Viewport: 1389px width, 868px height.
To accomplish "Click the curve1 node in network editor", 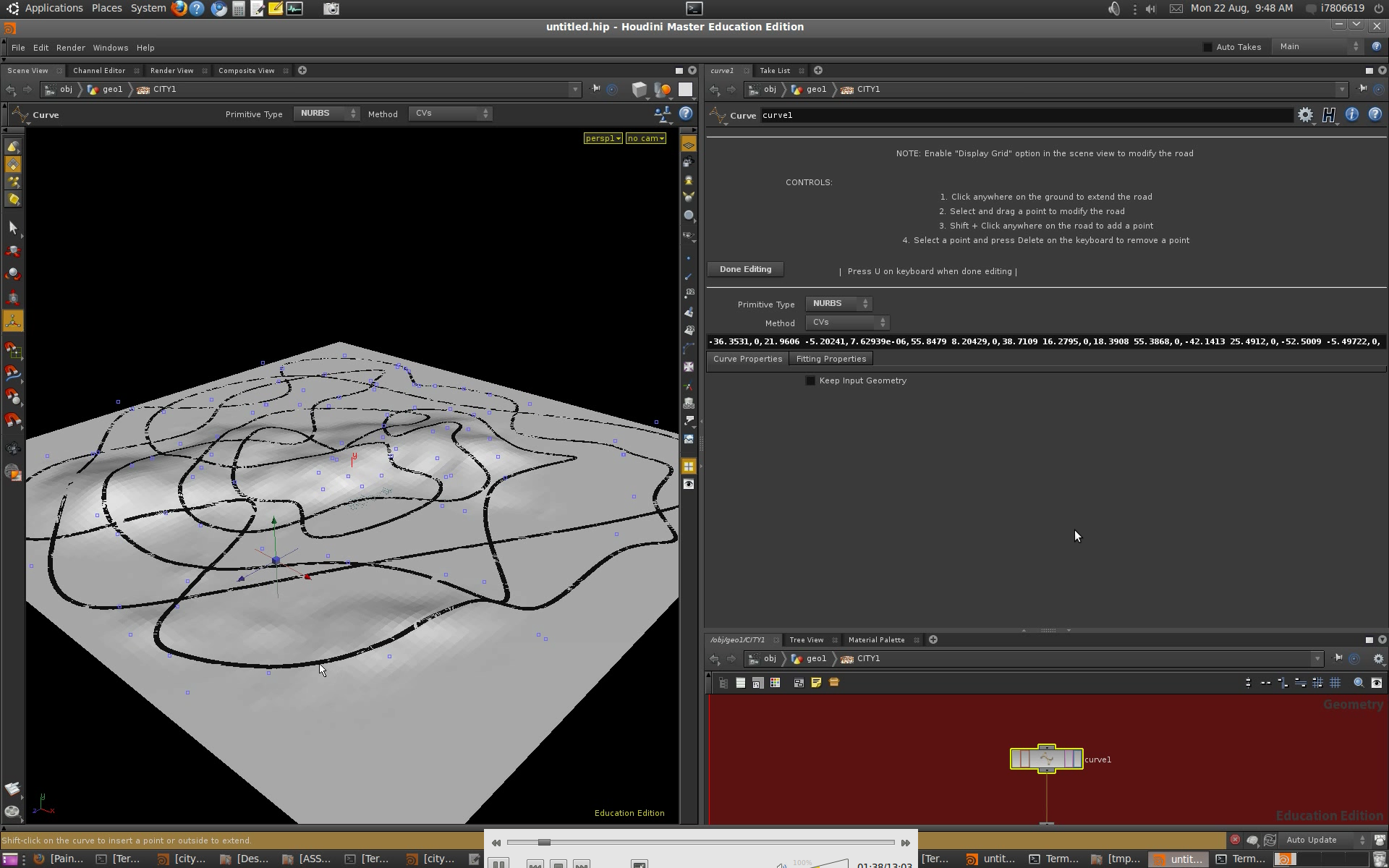I will (x=1046, y=759).
